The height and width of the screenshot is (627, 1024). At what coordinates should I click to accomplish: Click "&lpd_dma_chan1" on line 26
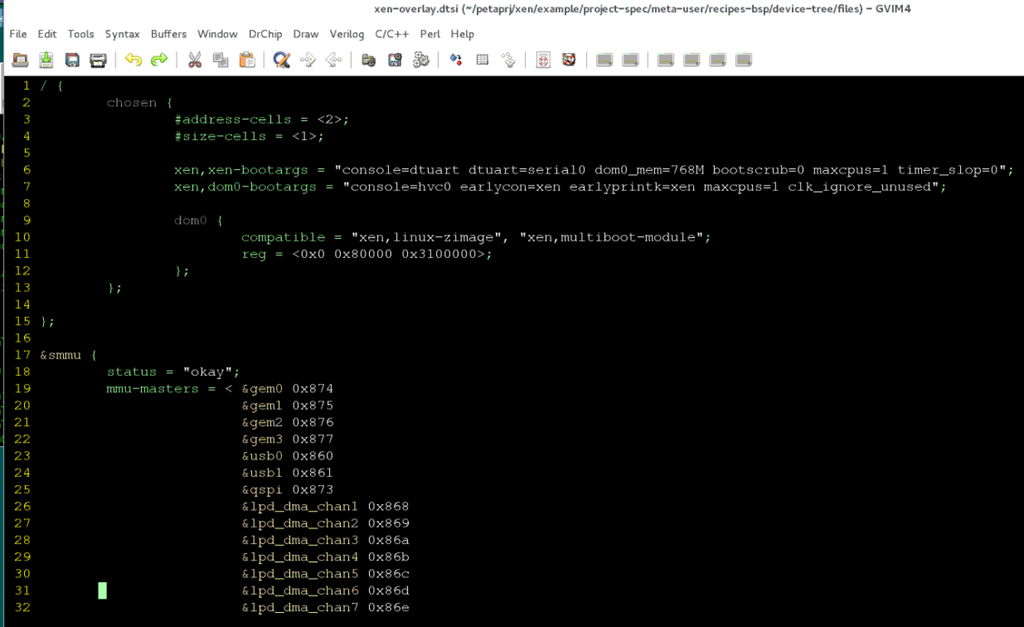(300, 506)
